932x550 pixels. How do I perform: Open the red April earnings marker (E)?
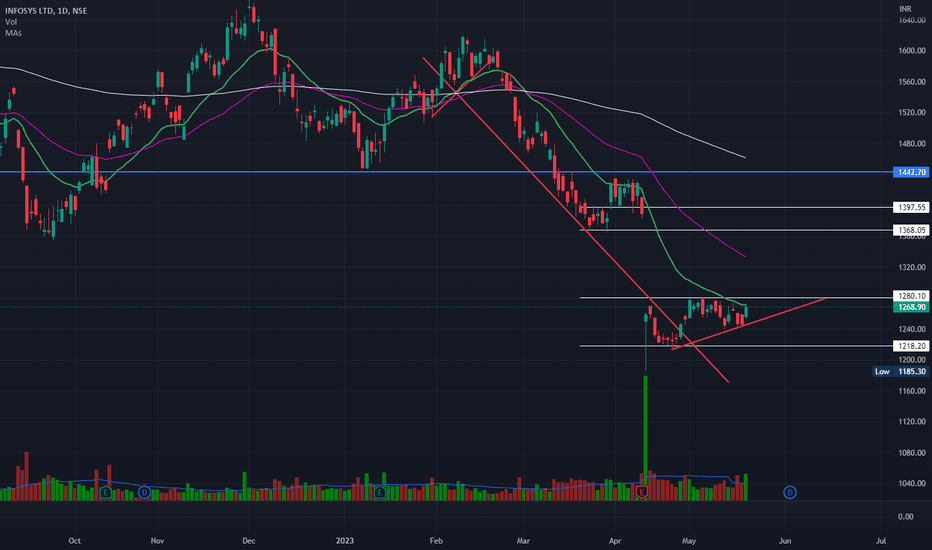tap(641, 492)
